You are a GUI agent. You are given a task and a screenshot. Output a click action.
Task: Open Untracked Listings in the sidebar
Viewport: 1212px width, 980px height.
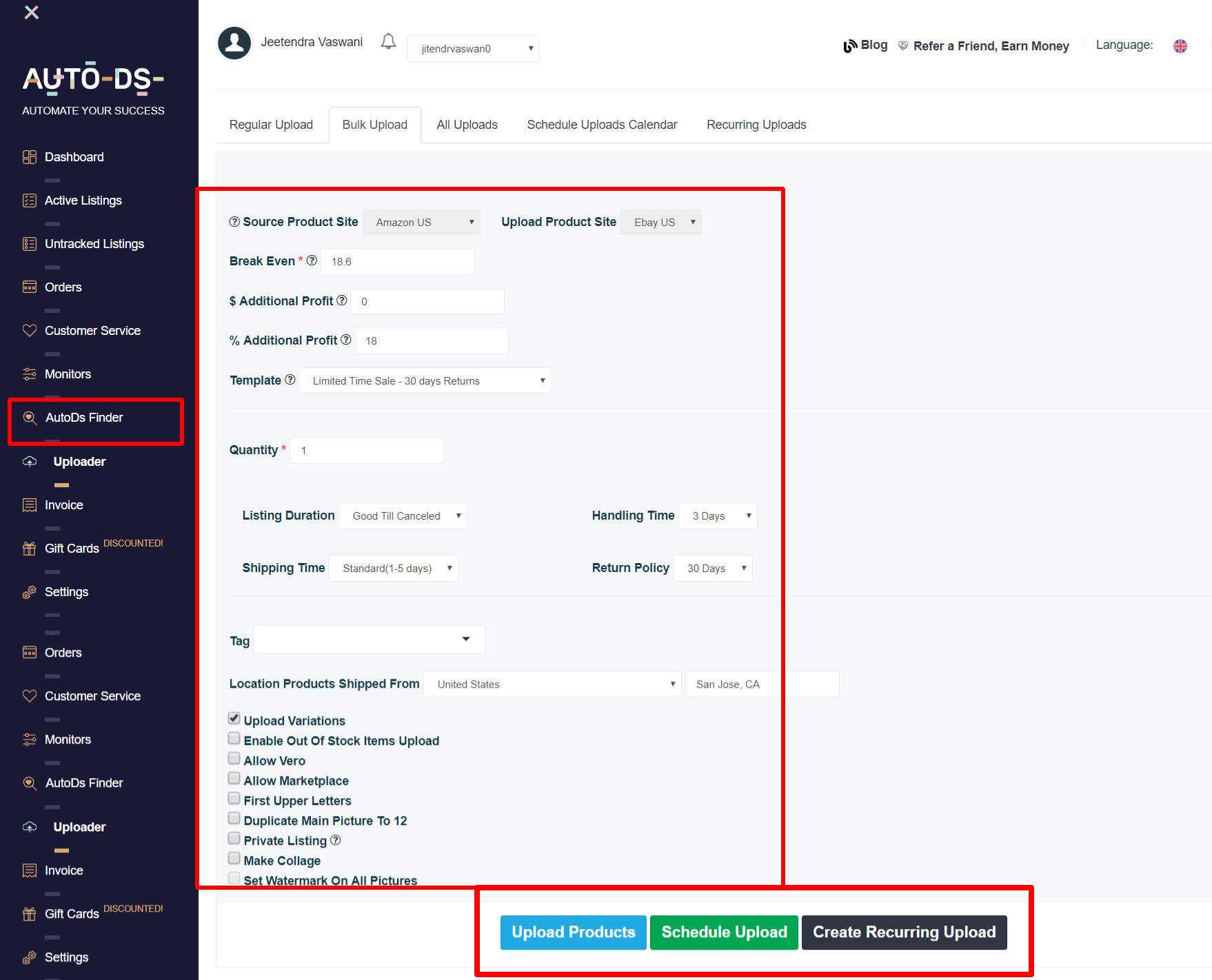[30, 243]
